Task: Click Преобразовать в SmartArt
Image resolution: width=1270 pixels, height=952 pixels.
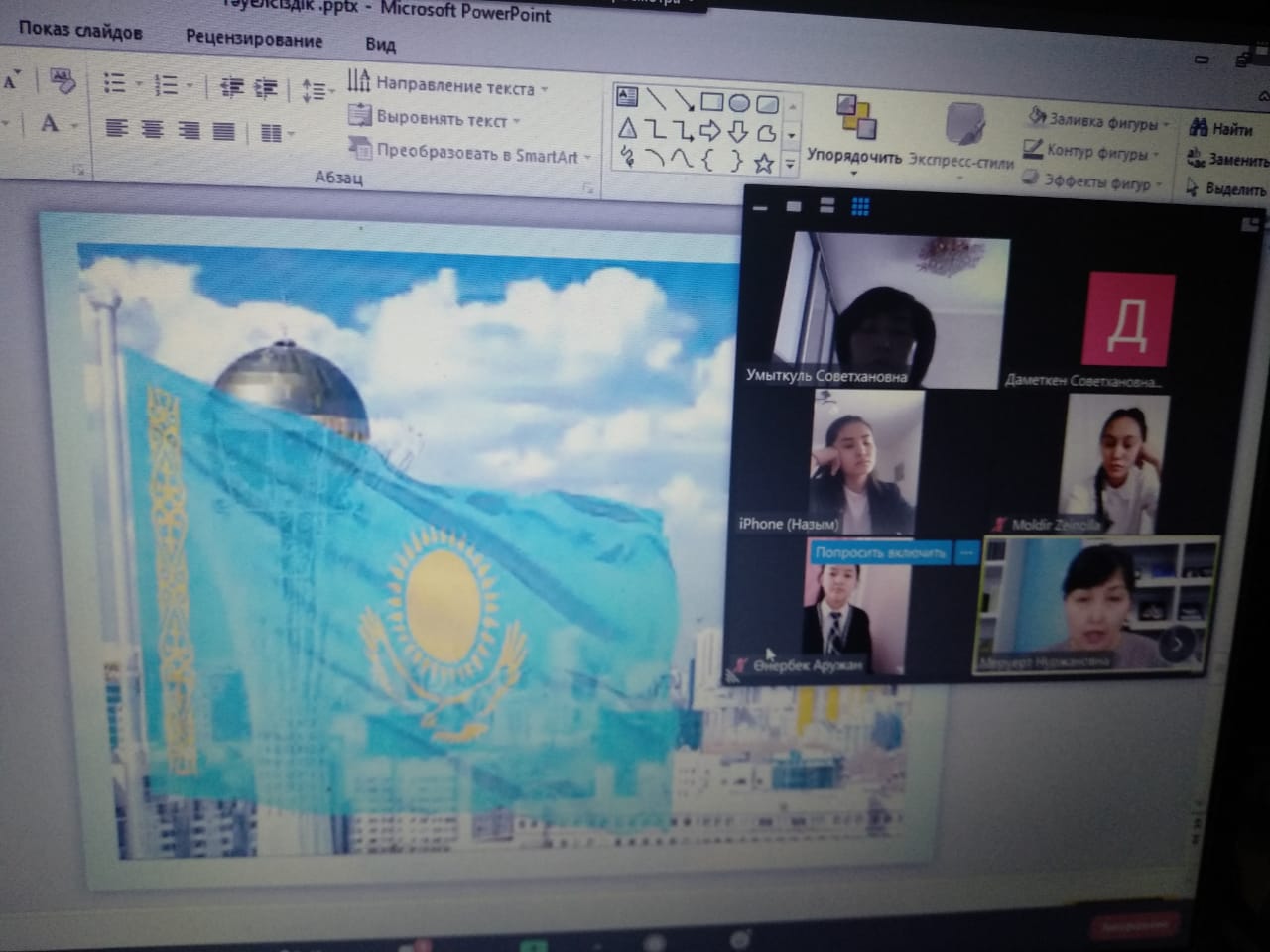Action: (469, 153)
